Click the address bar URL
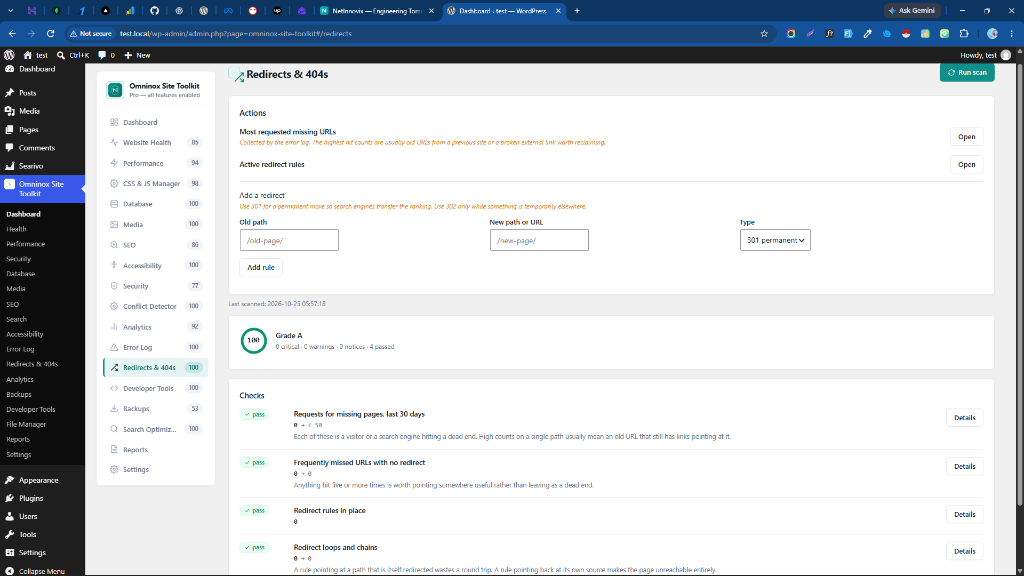This screenshot has height=576, width=1024. pyautogui.click(x=236, y=33)
